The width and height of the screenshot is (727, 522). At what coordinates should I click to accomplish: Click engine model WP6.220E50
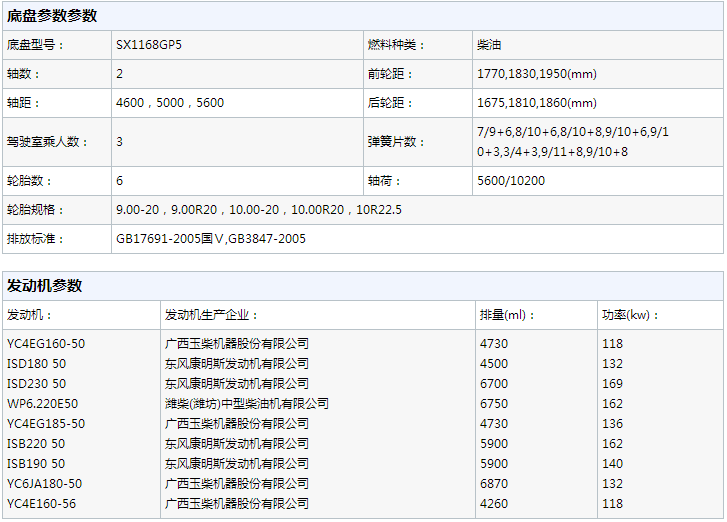[42, 403]
